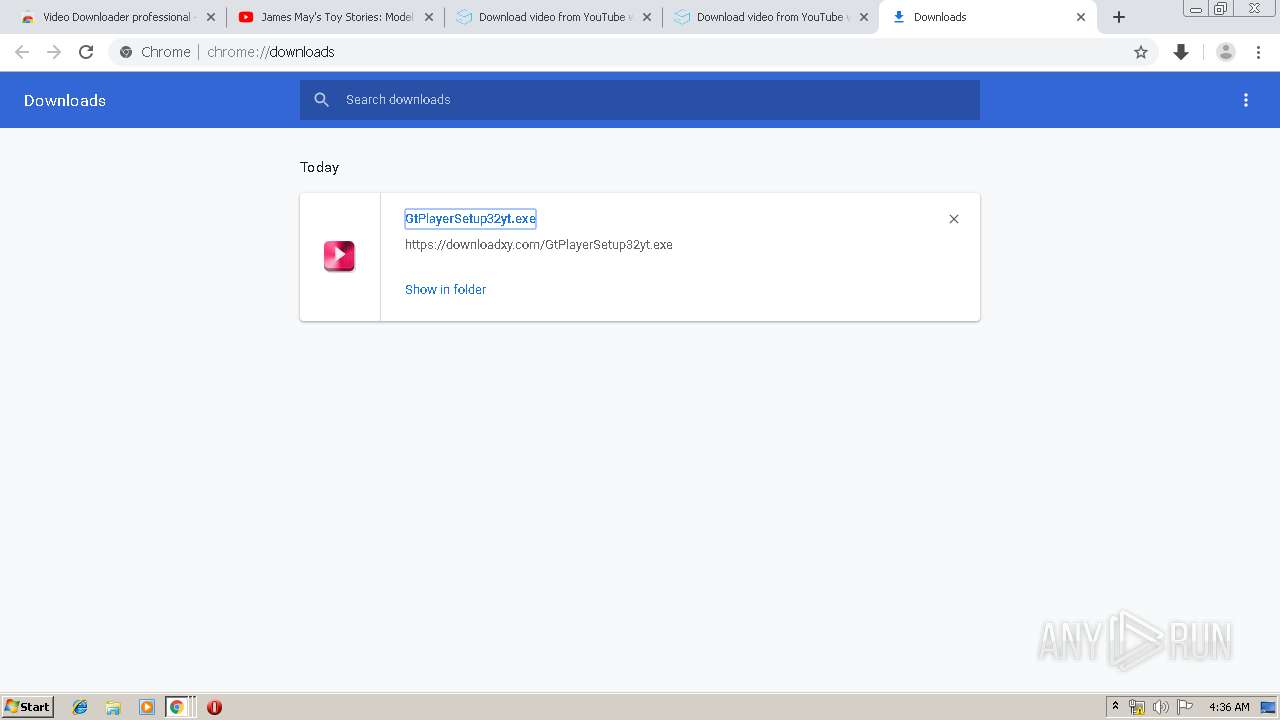Launch Internet Explorer from the taskbar
The width and height of the screenshot is (1280, 720).
[x=80, y=707]
